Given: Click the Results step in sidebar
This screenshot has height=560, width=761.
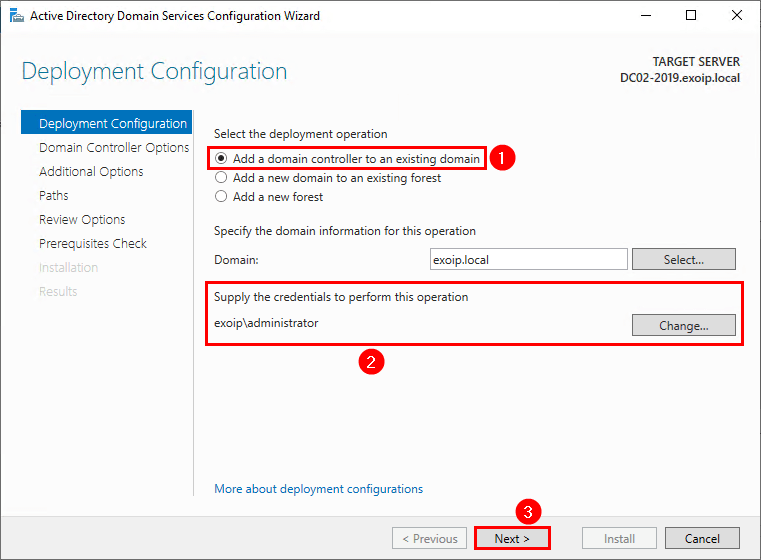Looking at the screenshot, I should (x=58, y=291).
